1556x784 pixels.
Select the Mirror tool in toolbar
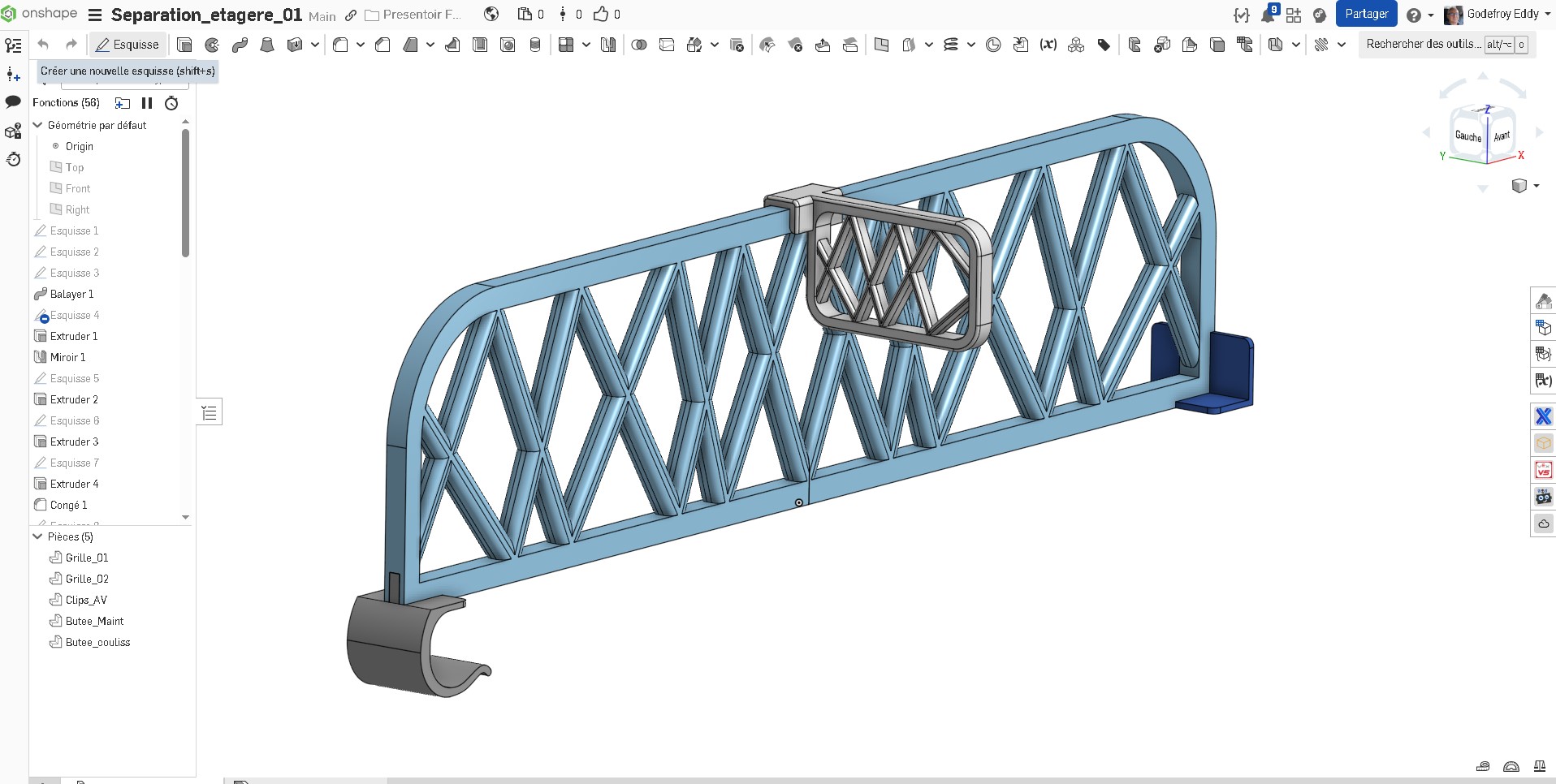(608, 45)
